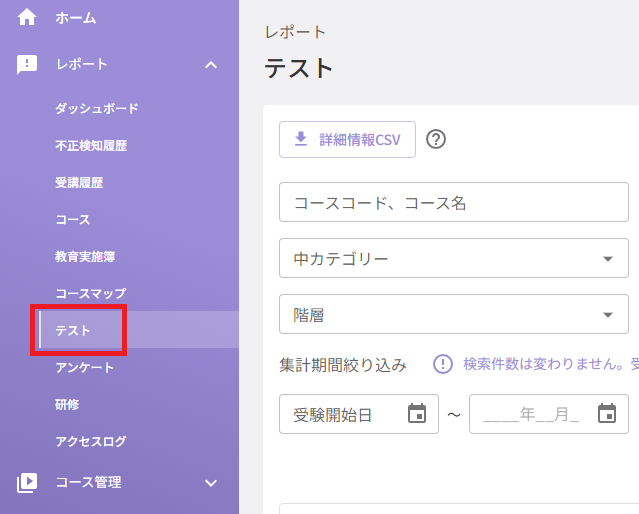
Task: Click the 階層 dropdown arrow
Action: [x=608, y=315]
